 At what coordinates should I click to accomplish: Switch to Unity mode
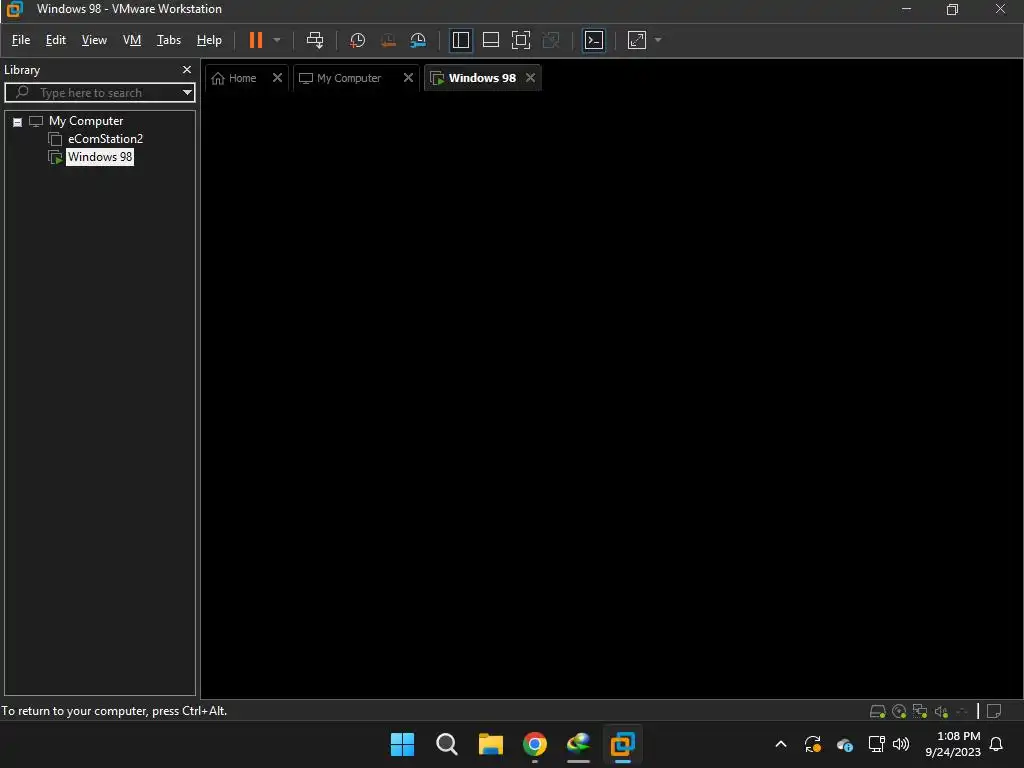point(551,40)
